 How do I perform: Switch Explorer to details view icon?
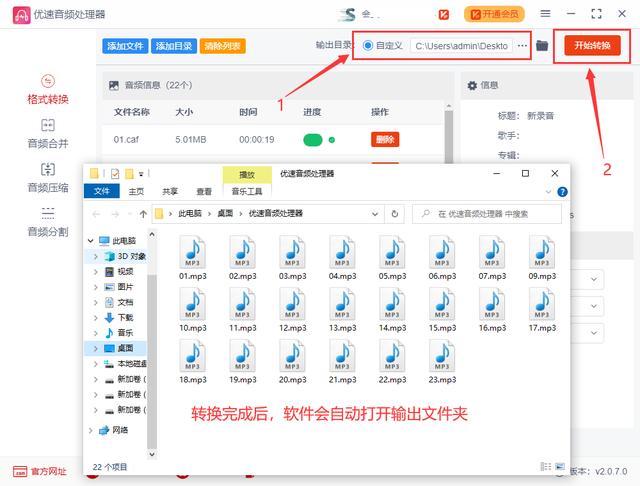(x=545, y=466)
